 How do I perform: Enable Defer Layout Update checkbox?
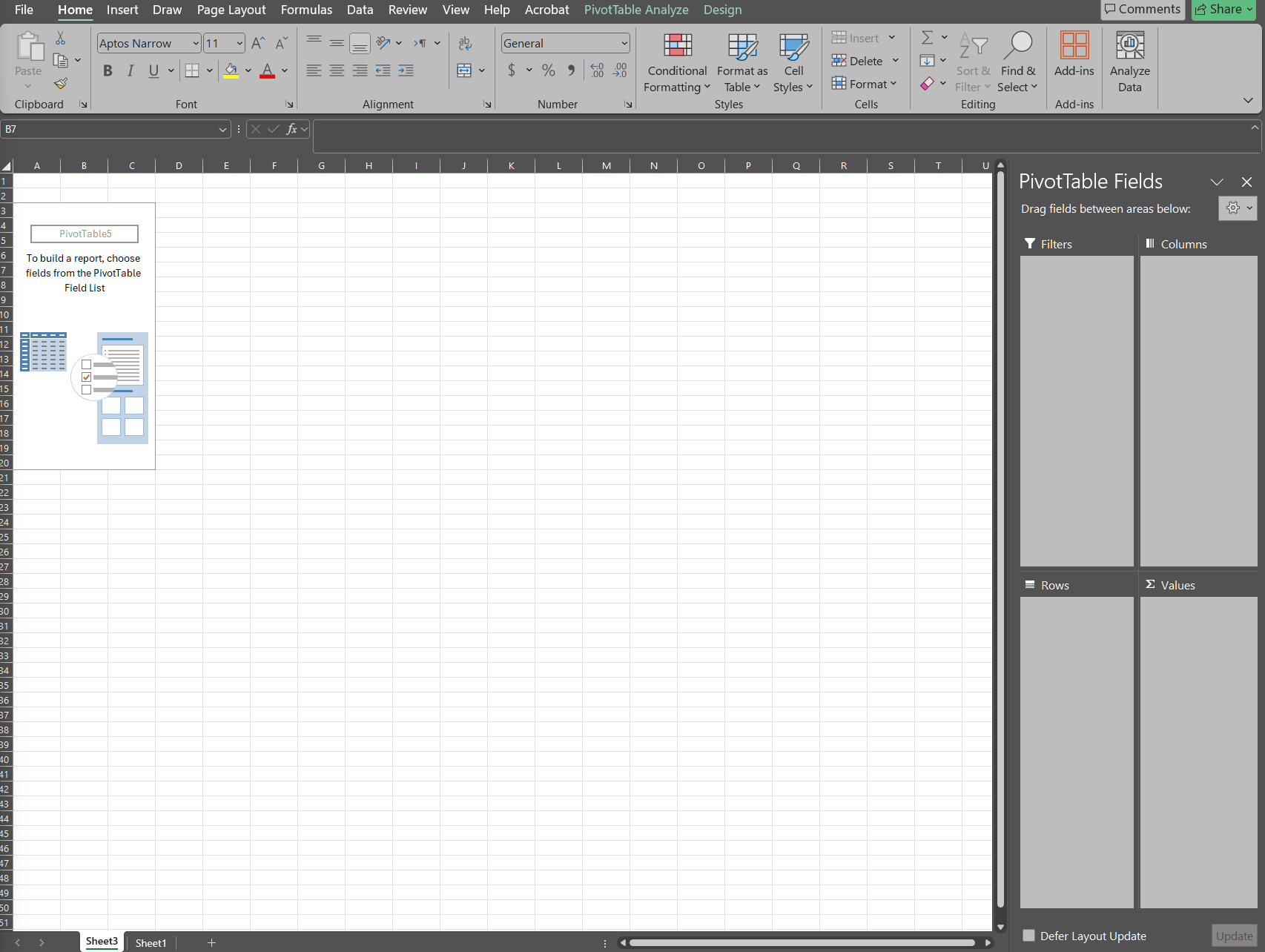pyautogui.click(x=1029, y=936)
